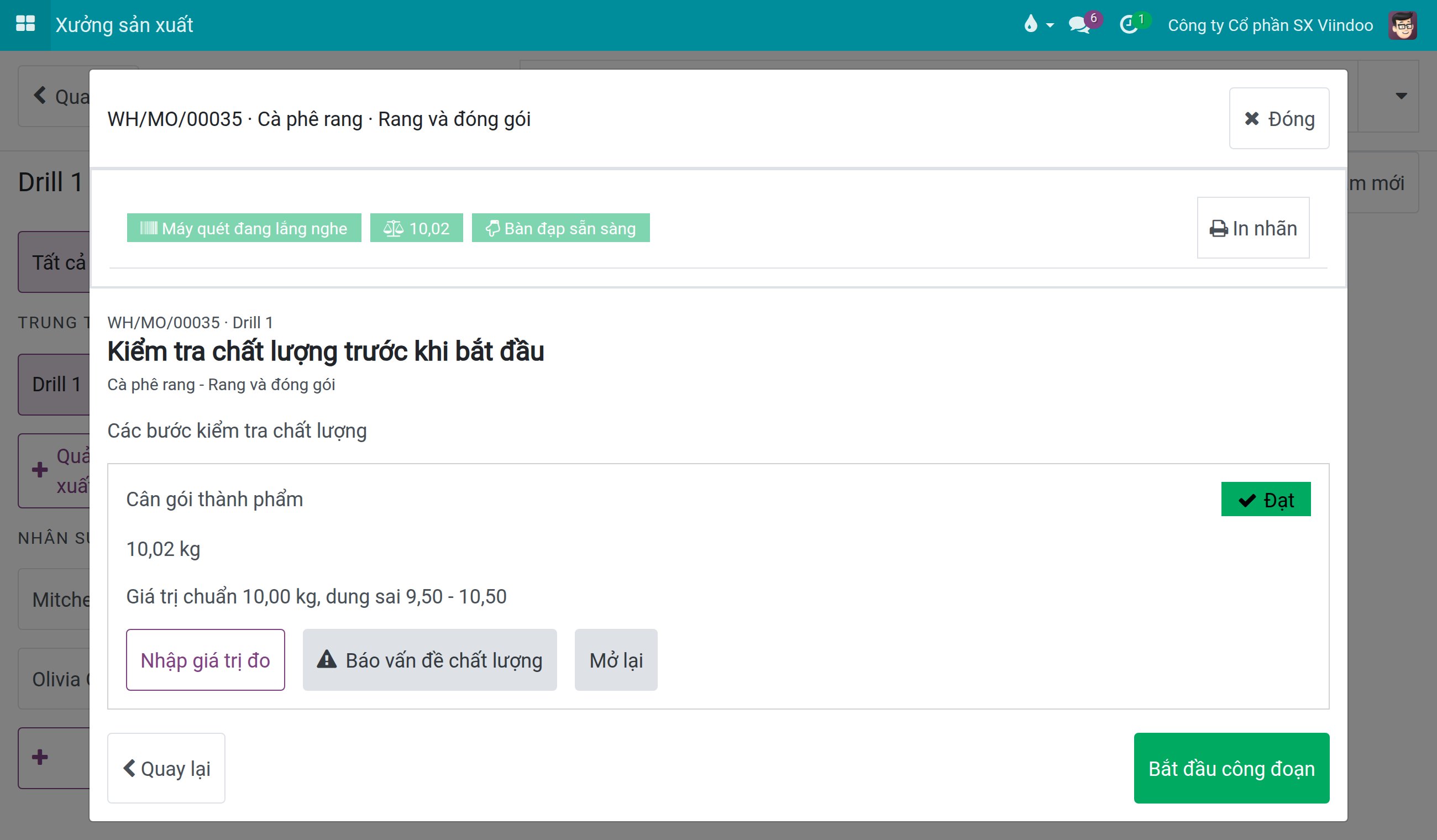Click the green Đạt pass badge

pyautogui.click(x=1265, y=499)
